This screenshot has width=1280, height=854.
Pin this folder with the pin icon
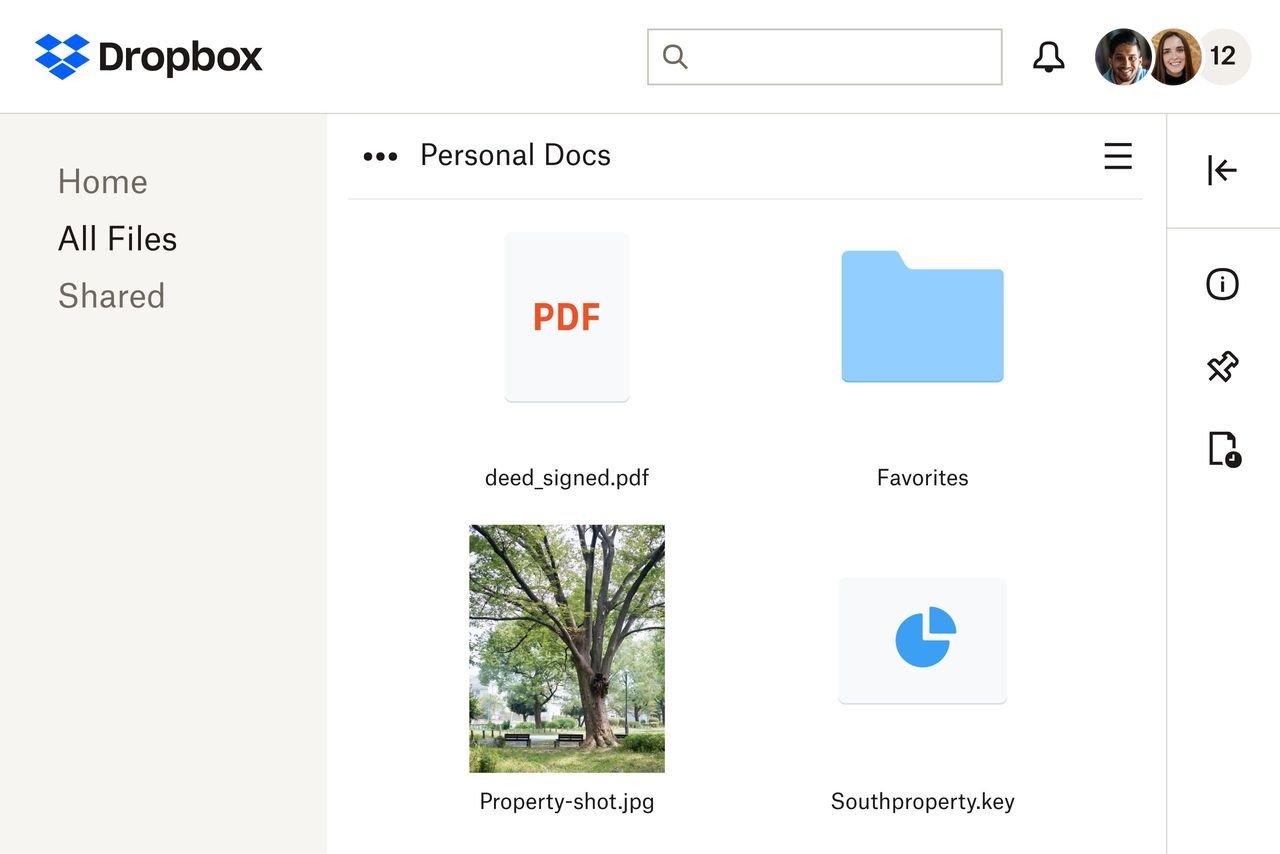point(1221,367)
